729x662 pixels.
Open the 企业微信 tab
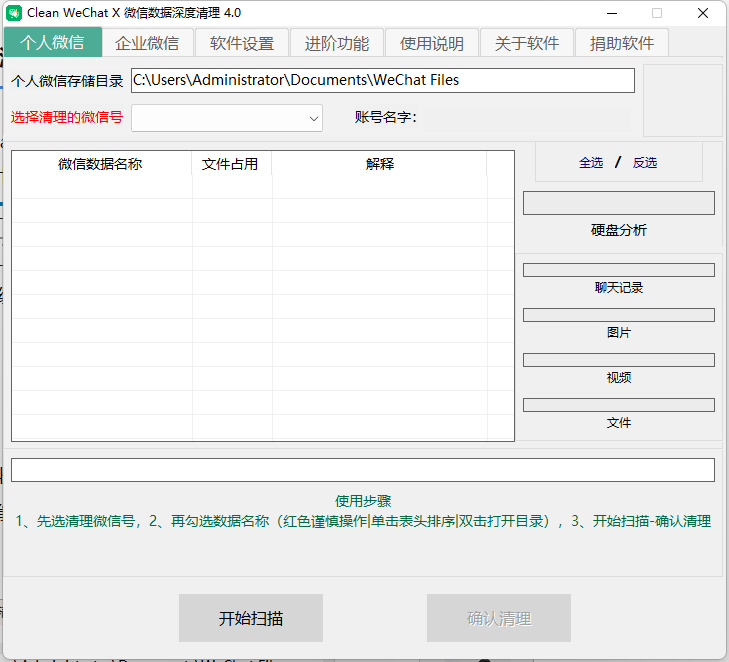pyautogui.click(x=147, y=43)
